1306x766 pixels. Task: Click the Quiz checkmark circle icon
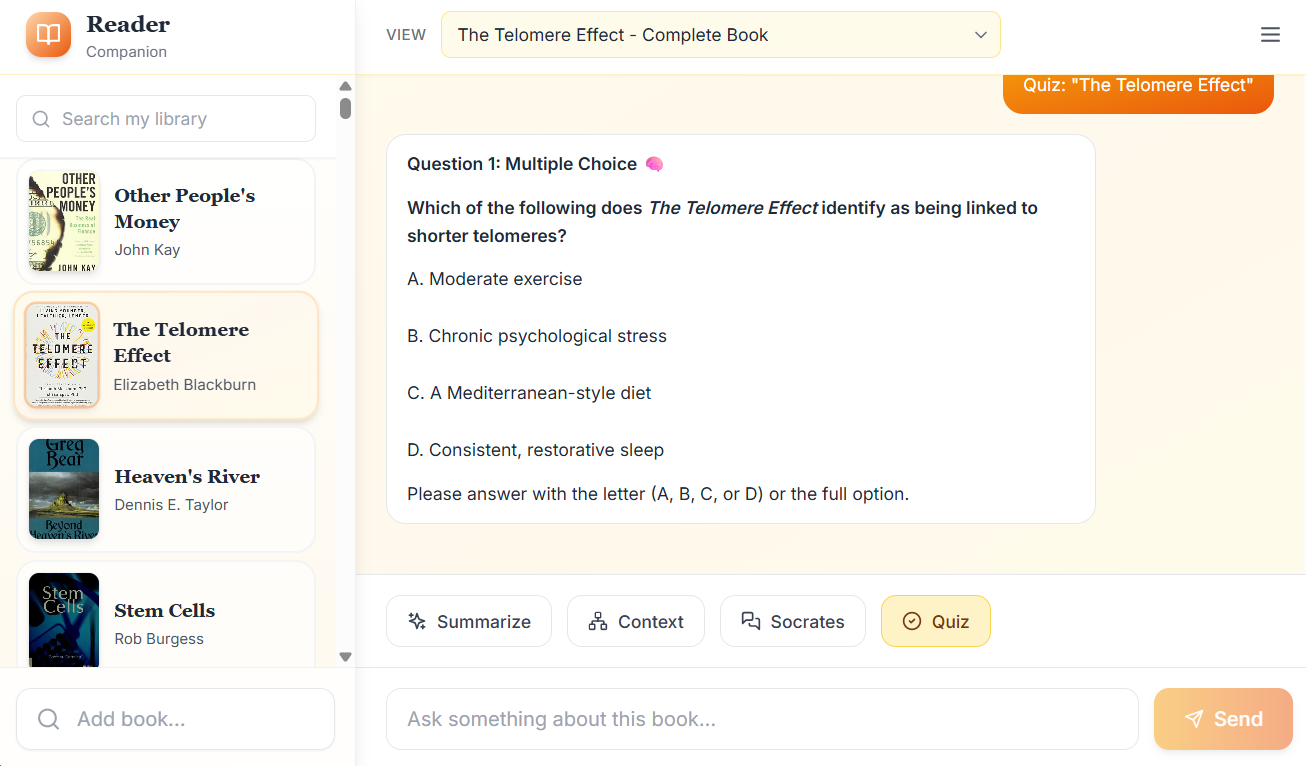point(911,621)
